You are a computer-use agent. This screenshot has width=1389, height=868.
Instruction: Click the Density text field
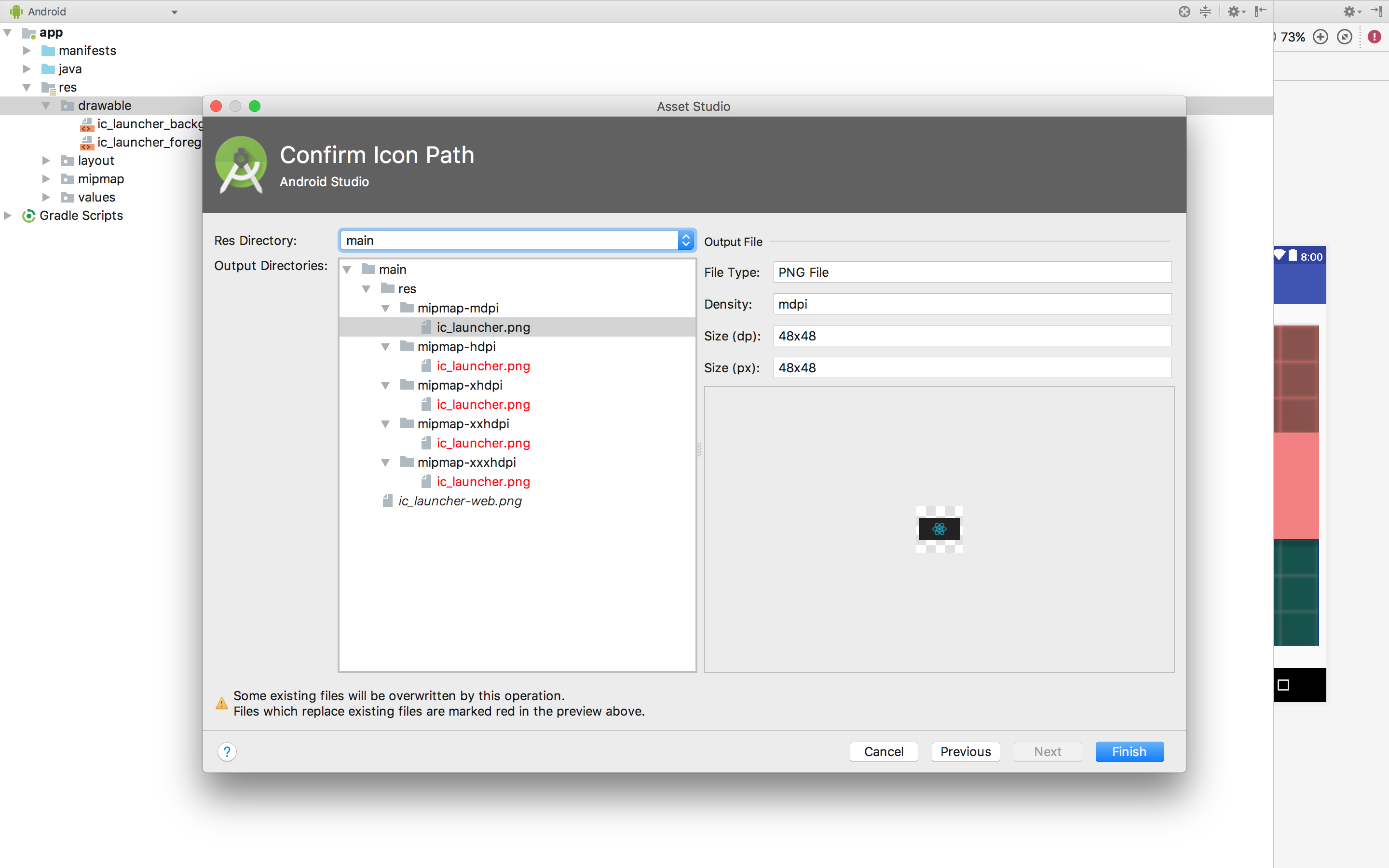972,304
